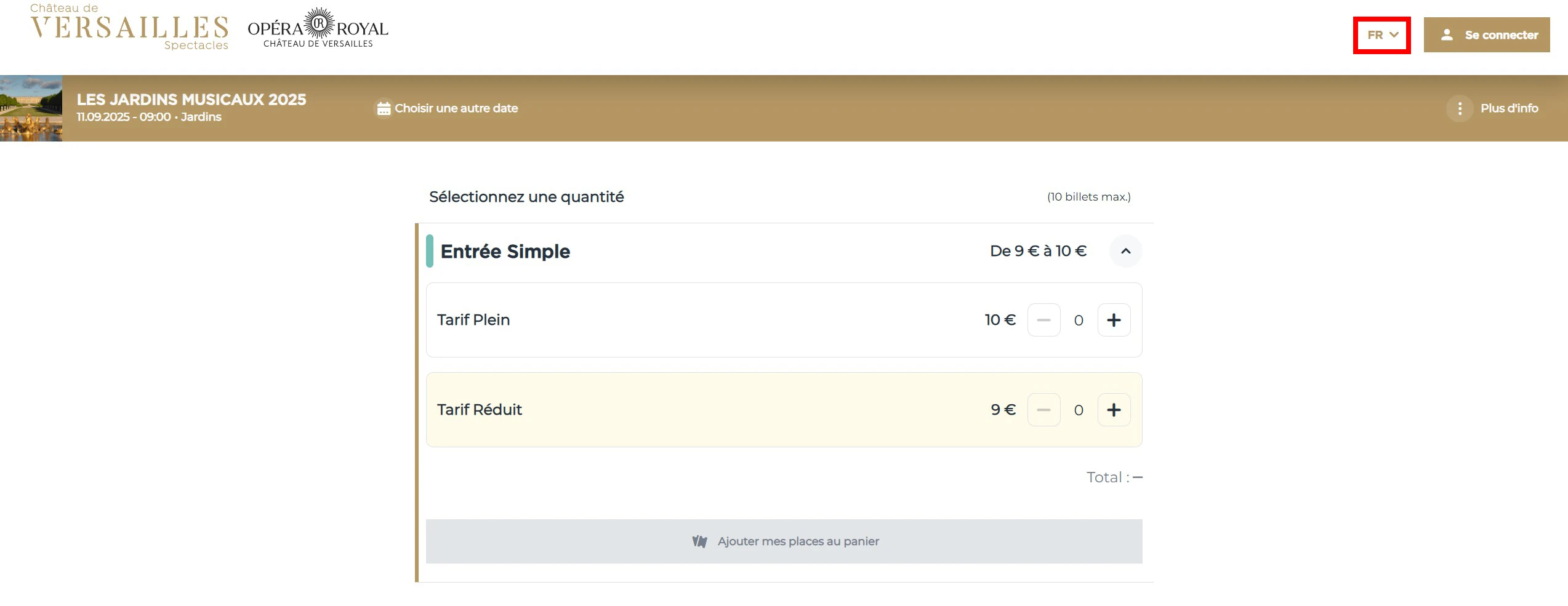This screenshot has width=1568, height=606.
Task: Click the user profile icon in Se connecter
Action: 1447,35
